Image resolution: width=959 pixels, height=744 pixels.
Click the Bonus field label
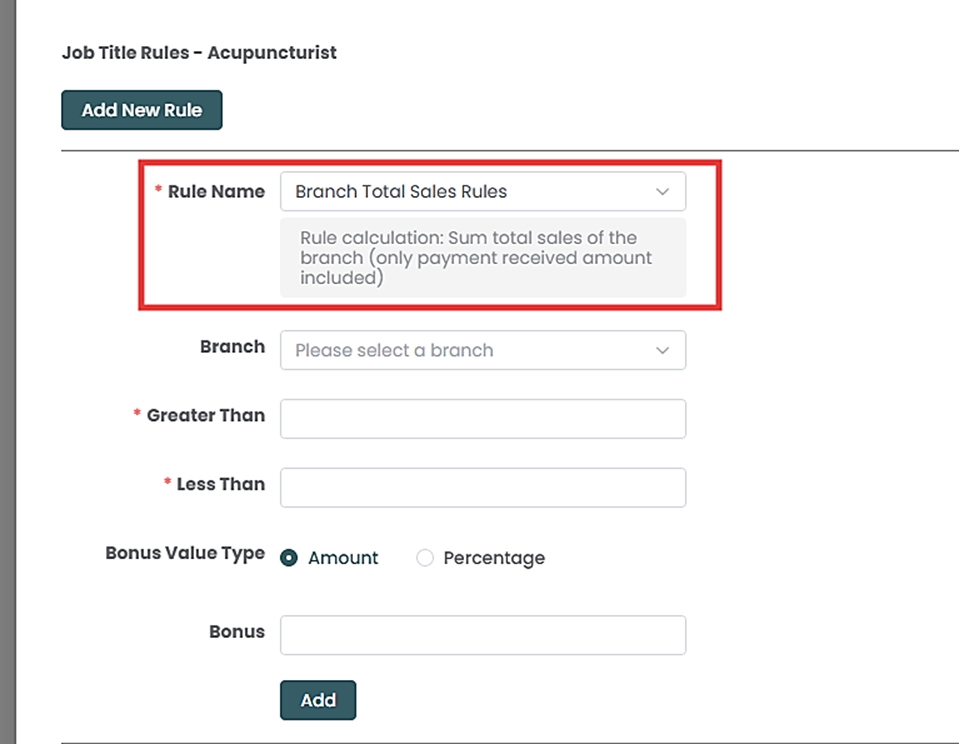pos(237,632)
